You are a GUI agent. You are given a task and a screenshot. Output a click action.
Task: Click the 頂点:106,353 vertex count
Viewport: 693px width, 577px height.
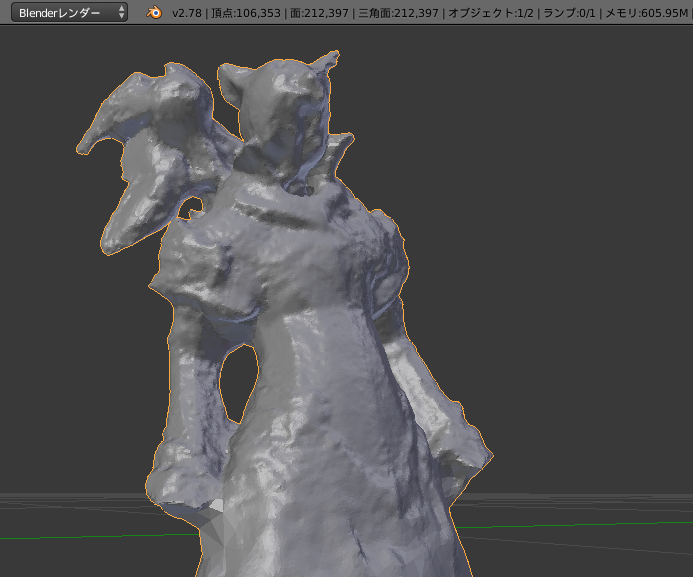246,13
